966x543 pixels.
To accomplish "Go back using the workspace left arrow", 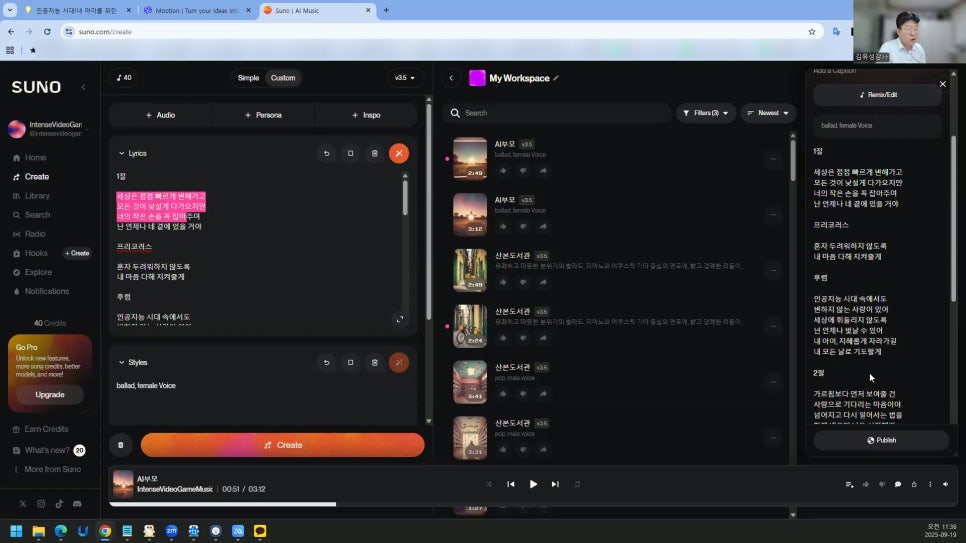I will point(451,78).
